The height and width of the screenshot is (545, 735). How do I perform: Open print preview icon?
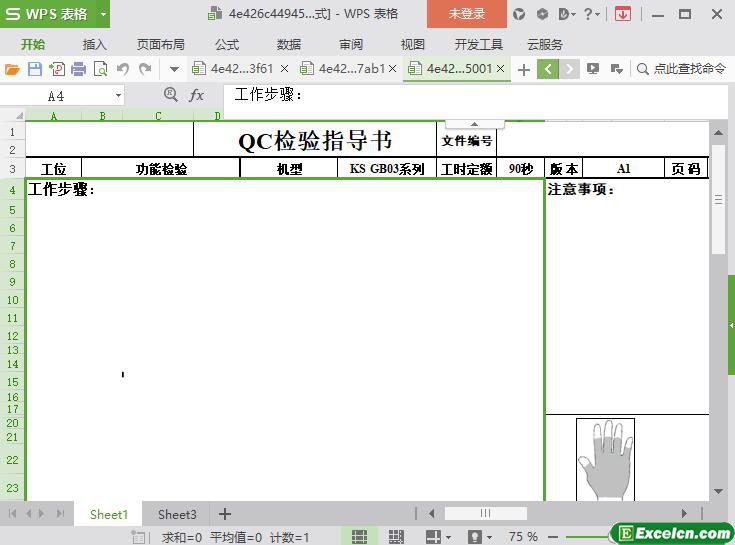coord(100,69)
